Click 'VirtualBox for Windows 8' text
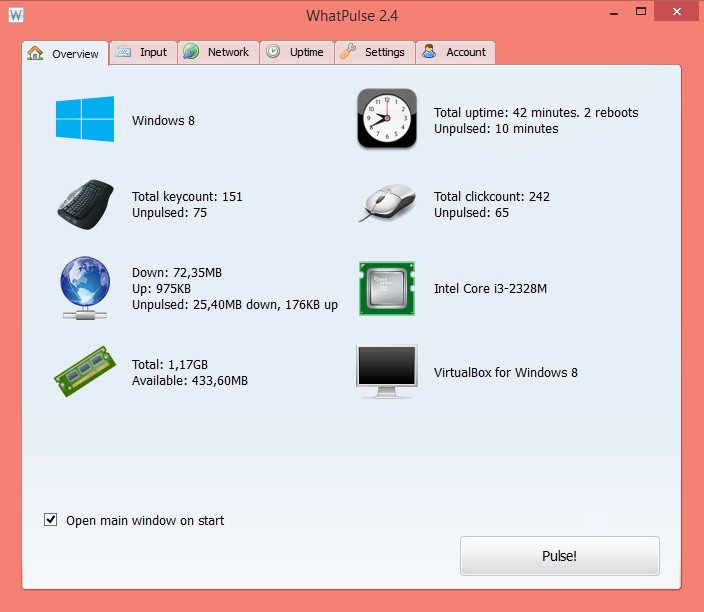704x612 pixels. point(506,372)
